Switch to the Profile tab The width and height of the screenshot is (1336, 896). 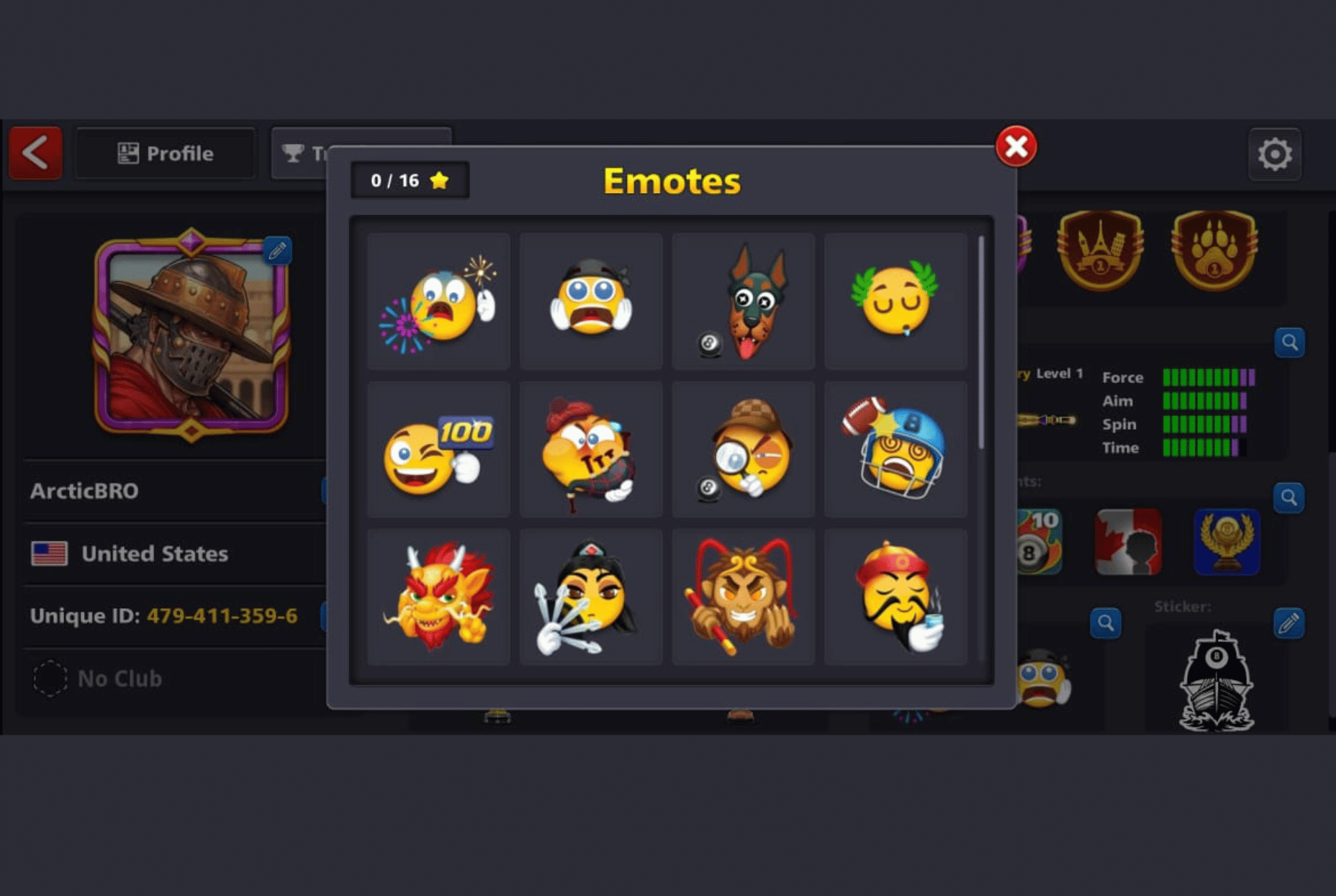click(x=166, y=153)
